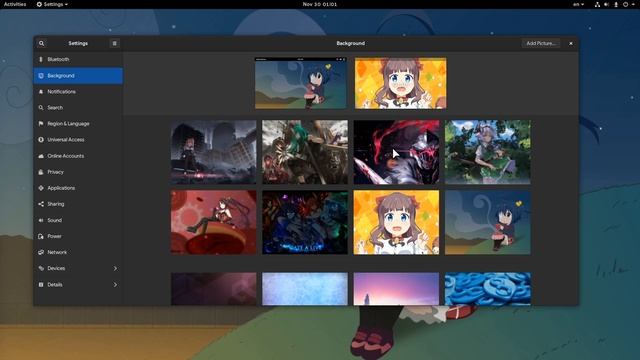Choose the orange brown-haired girl wallpaper in the grid

396,222
